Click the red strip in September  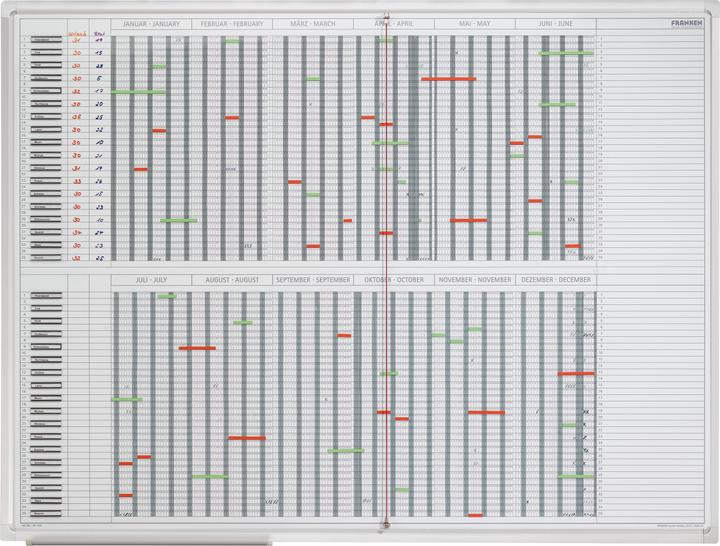pyautogui.click(x=344, y=336)
